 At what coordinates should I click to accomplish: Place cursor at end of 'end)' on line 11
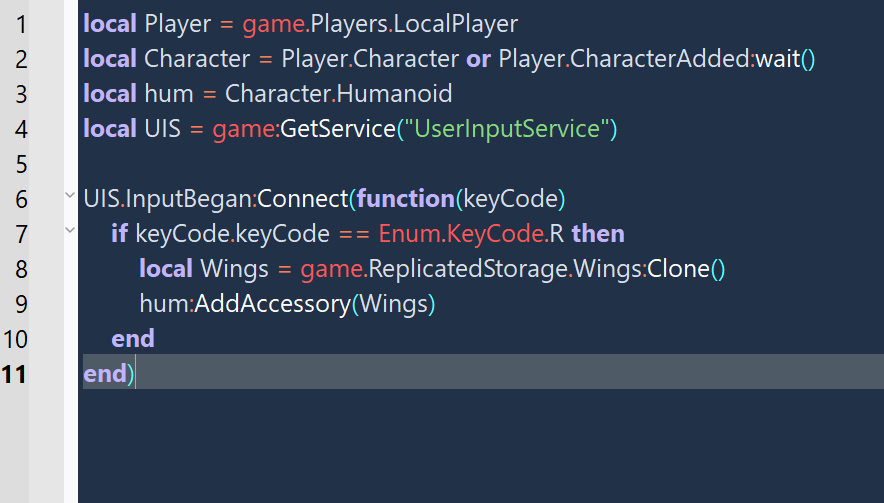click(x=135, y=373)
